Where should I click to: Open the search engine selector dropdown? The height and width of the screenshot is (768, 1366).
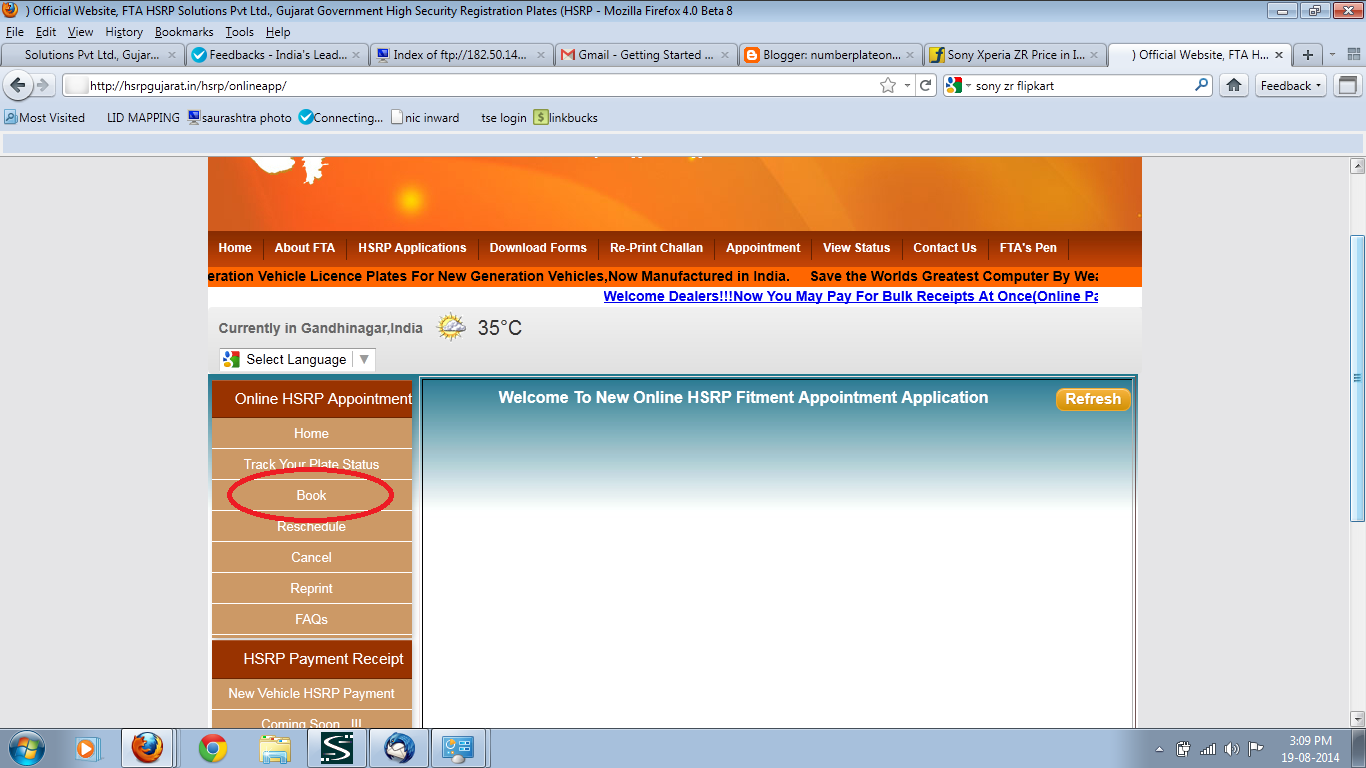point(966,85)
